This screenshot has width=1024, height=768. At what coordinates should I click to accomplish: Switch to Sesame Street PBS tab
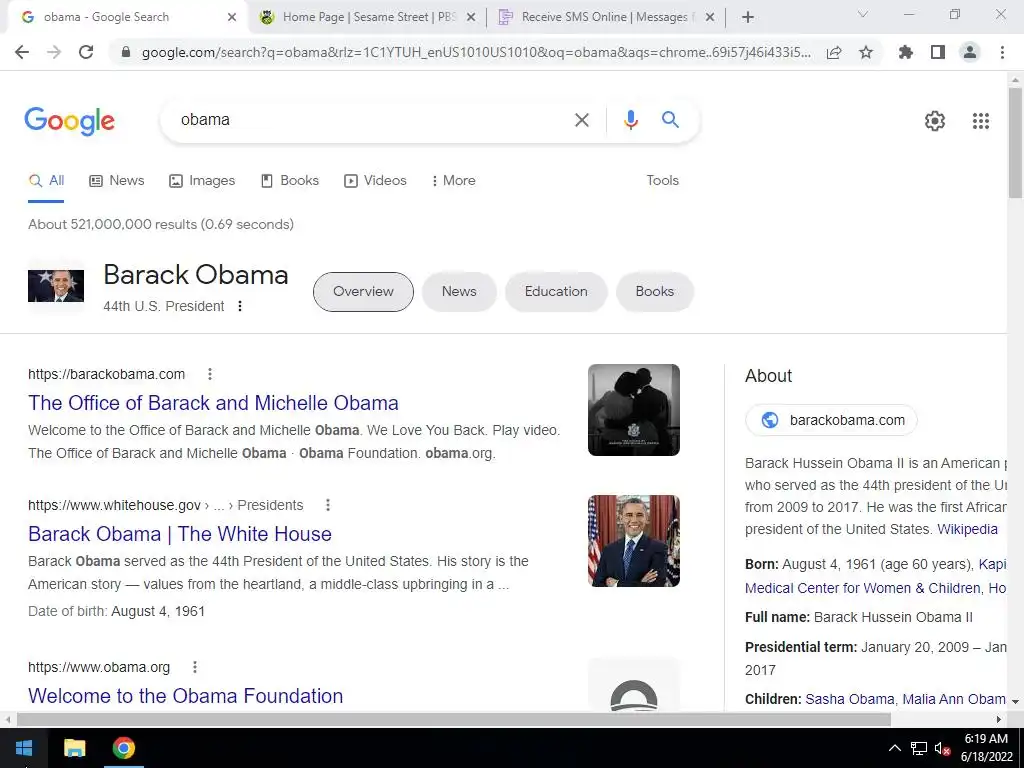[367, 17]
